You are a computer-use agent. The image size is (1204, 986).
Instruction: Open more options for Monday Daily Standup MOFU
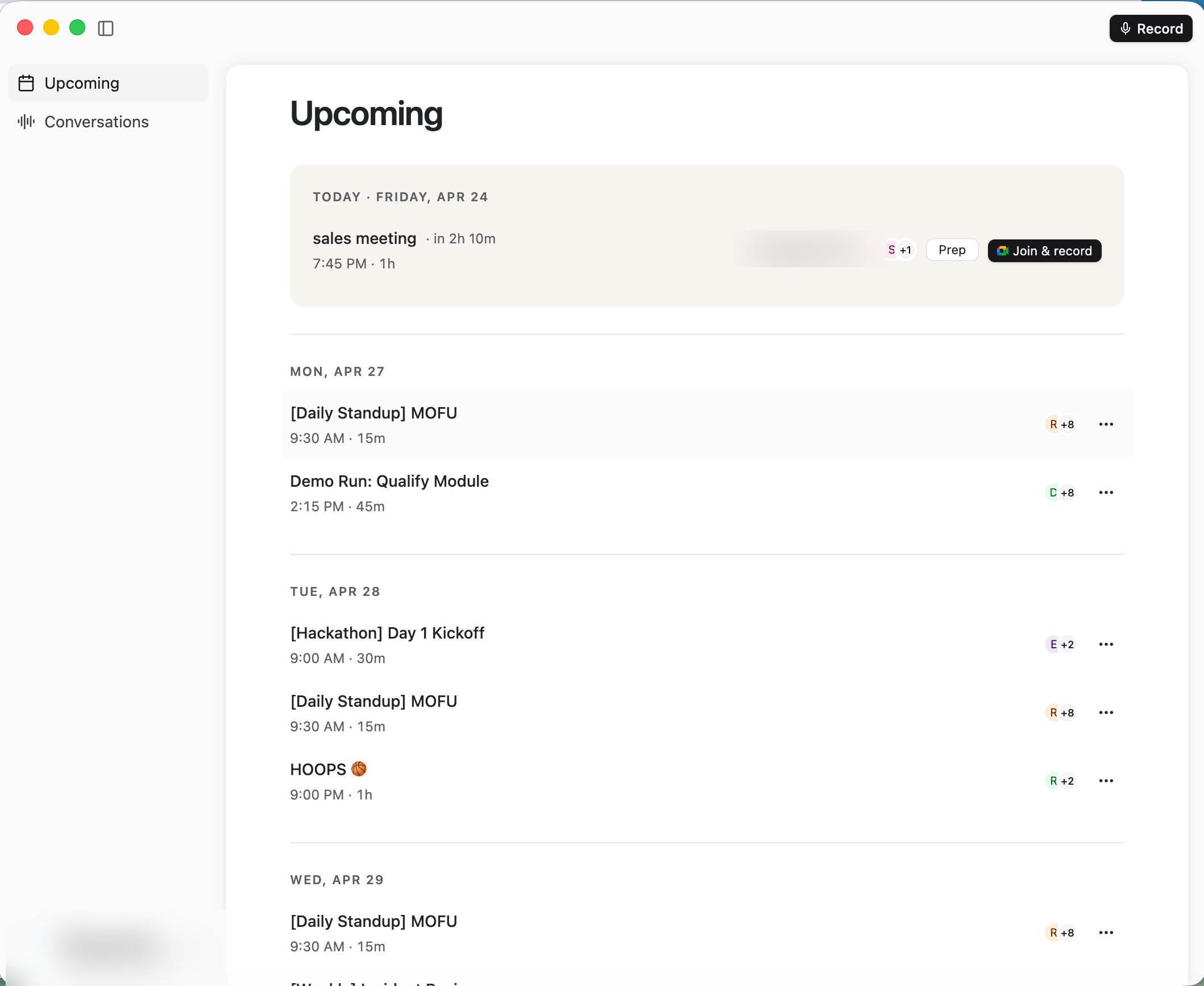click(1106, 424)
